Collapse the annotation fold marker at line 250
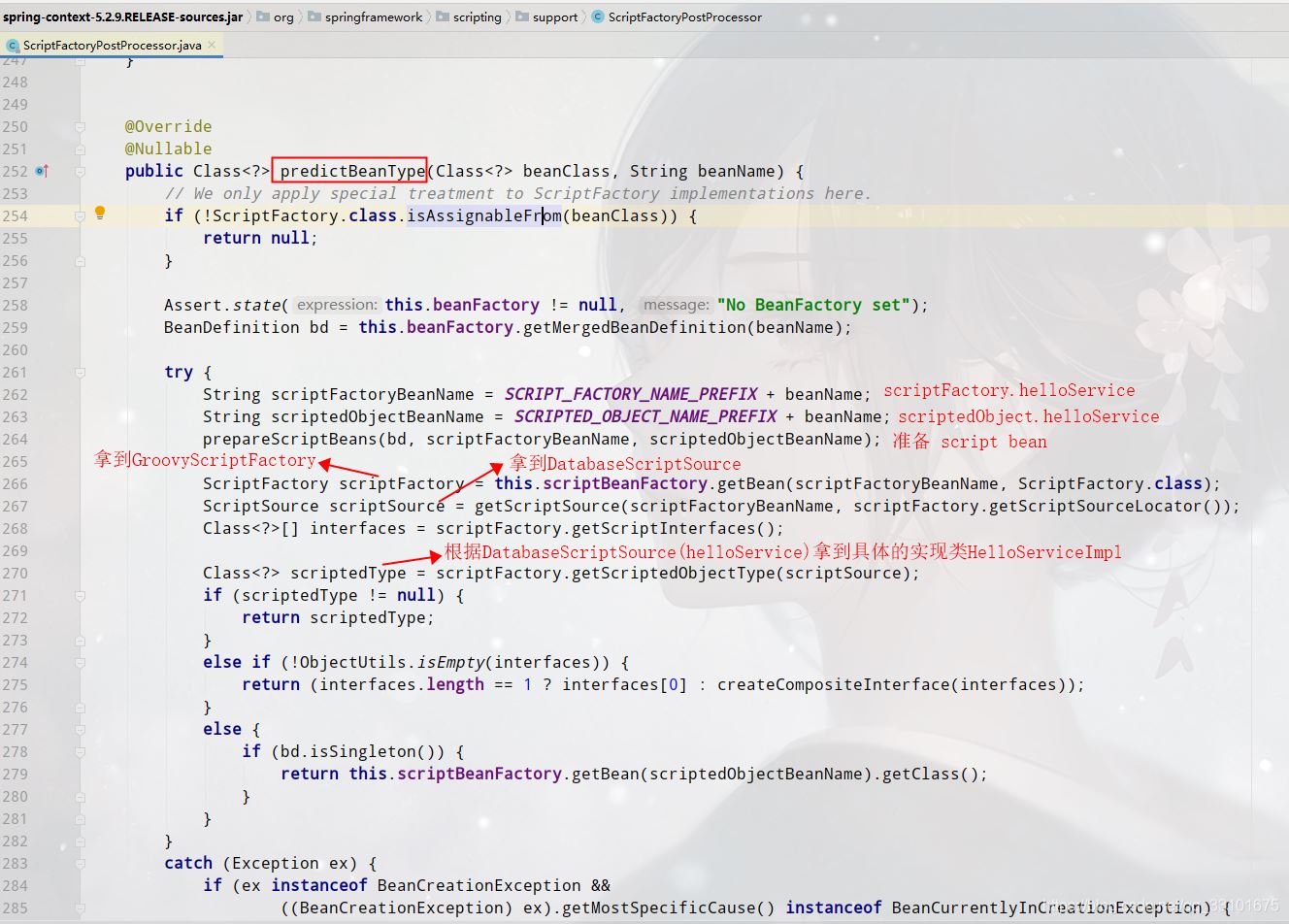 (80, 127)
